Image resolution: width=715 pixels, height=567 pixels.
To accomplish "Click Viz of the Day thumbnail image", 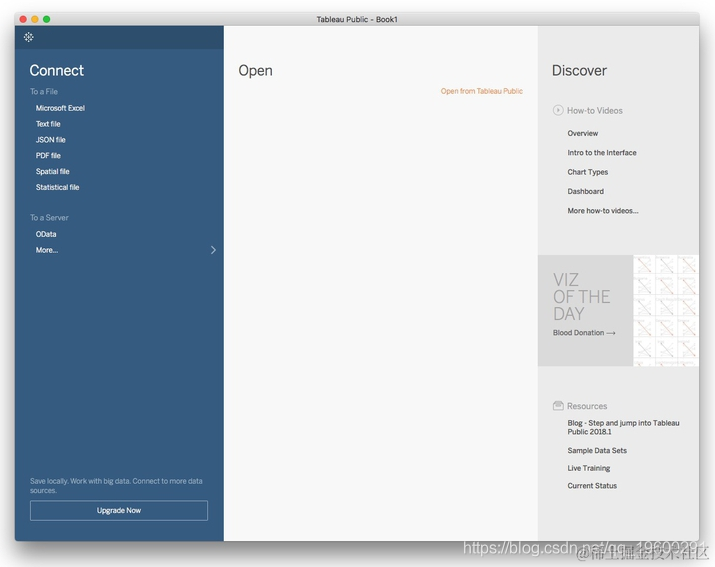I will pos(665,310).
